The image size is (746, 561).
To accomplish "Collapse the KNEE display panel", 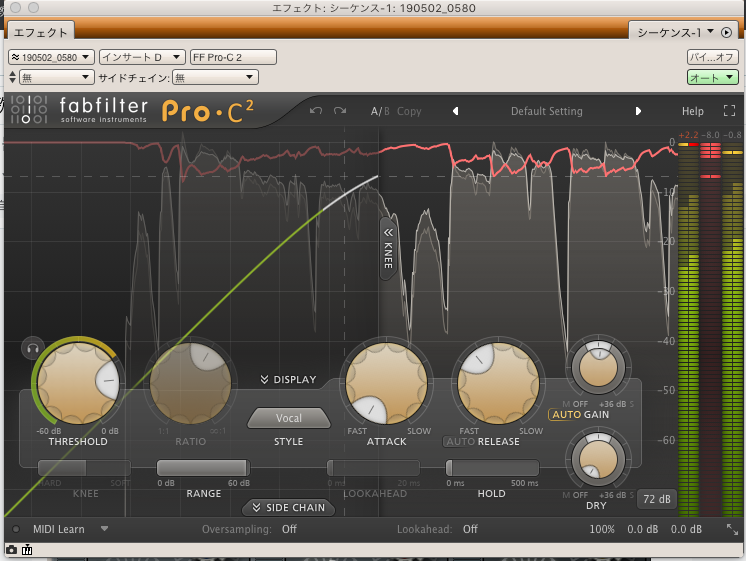I will (x=388, y=248).
